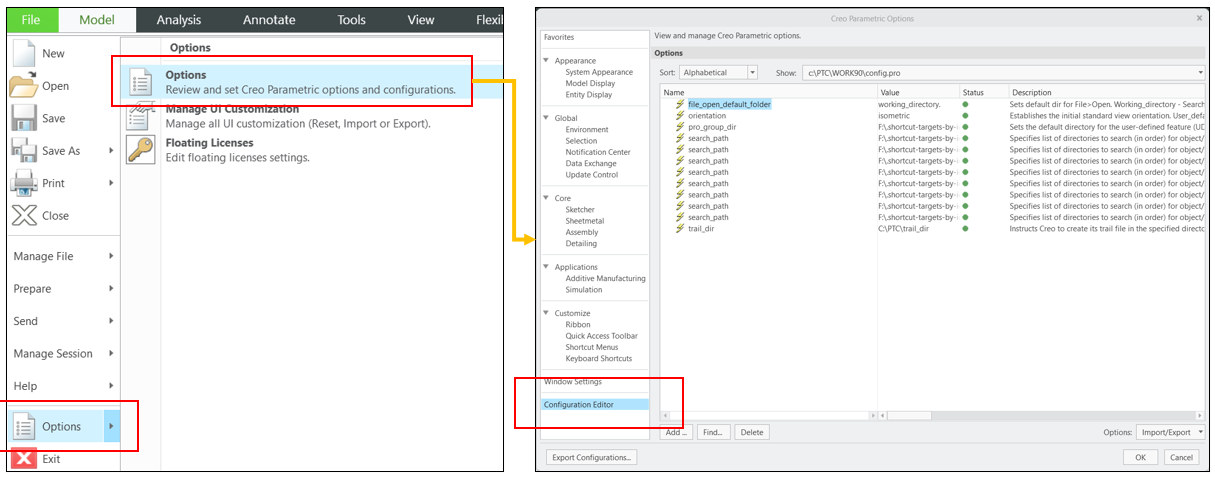Collapse the Appearance tree section
This screenshot has width=1215, height=477.
pyautogui.click(x=547, y=61)
